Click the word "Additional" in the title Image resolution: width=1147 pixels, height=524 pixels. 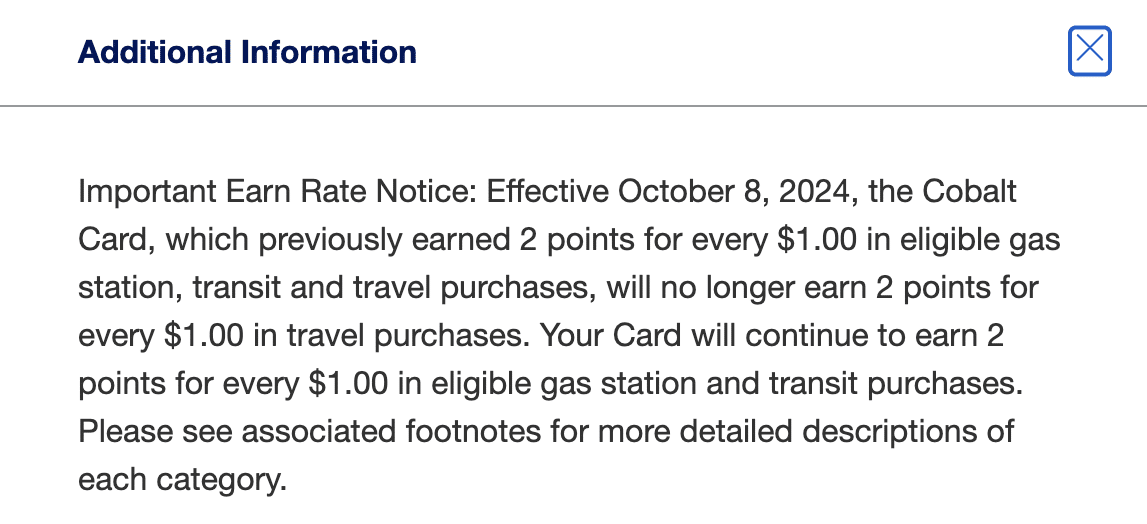[x=148, y=52]
